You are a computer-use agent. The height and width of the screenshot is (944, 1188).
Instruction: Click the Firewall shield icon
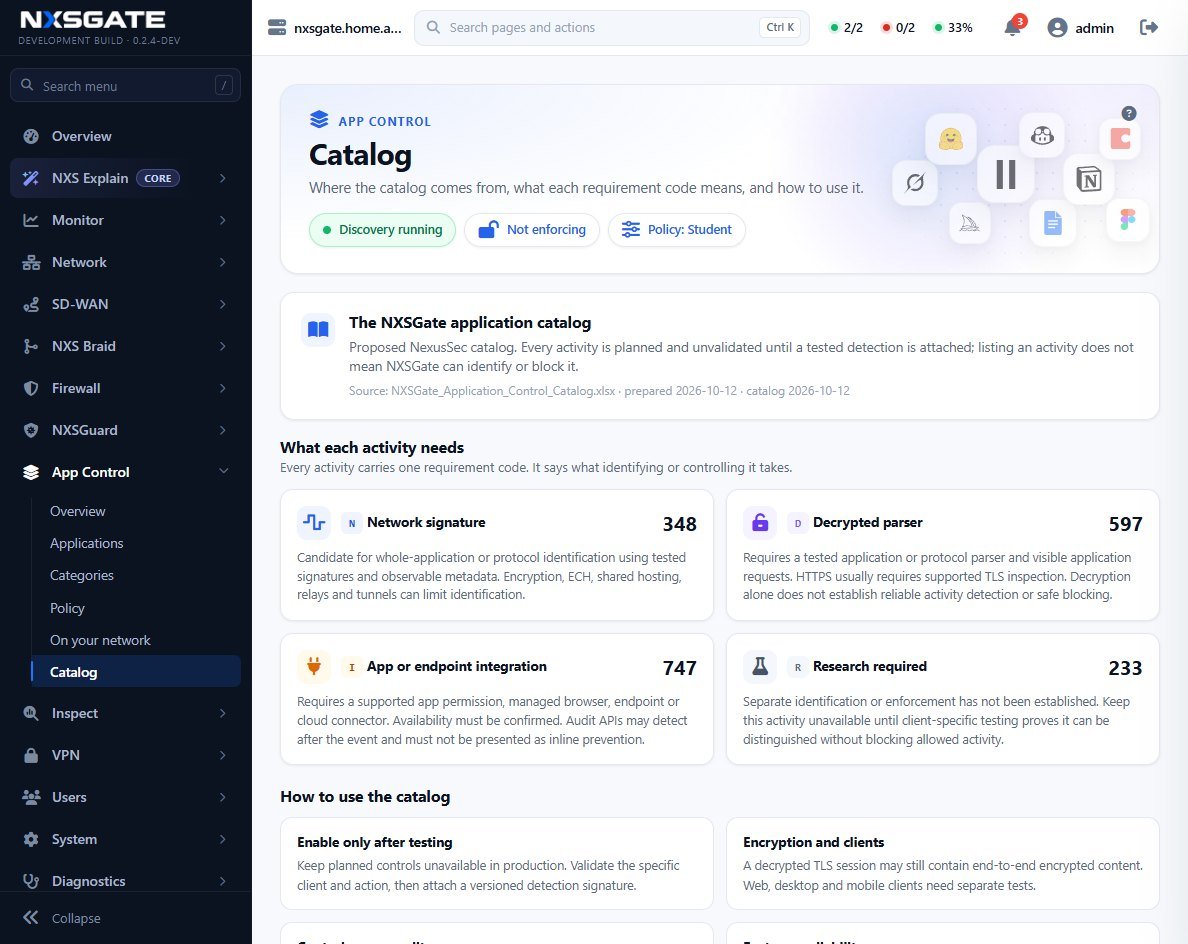coord(31,389)
